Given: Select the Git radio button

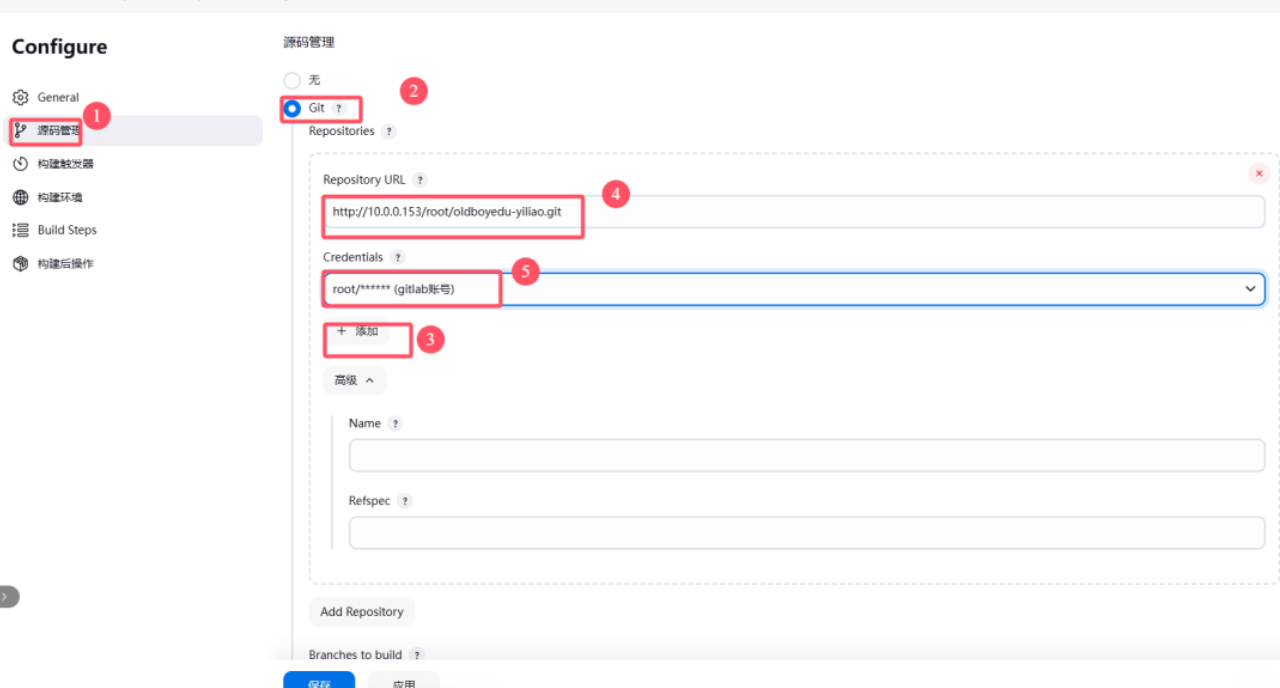Looking at the screenshot, I should tap(292, 108).
